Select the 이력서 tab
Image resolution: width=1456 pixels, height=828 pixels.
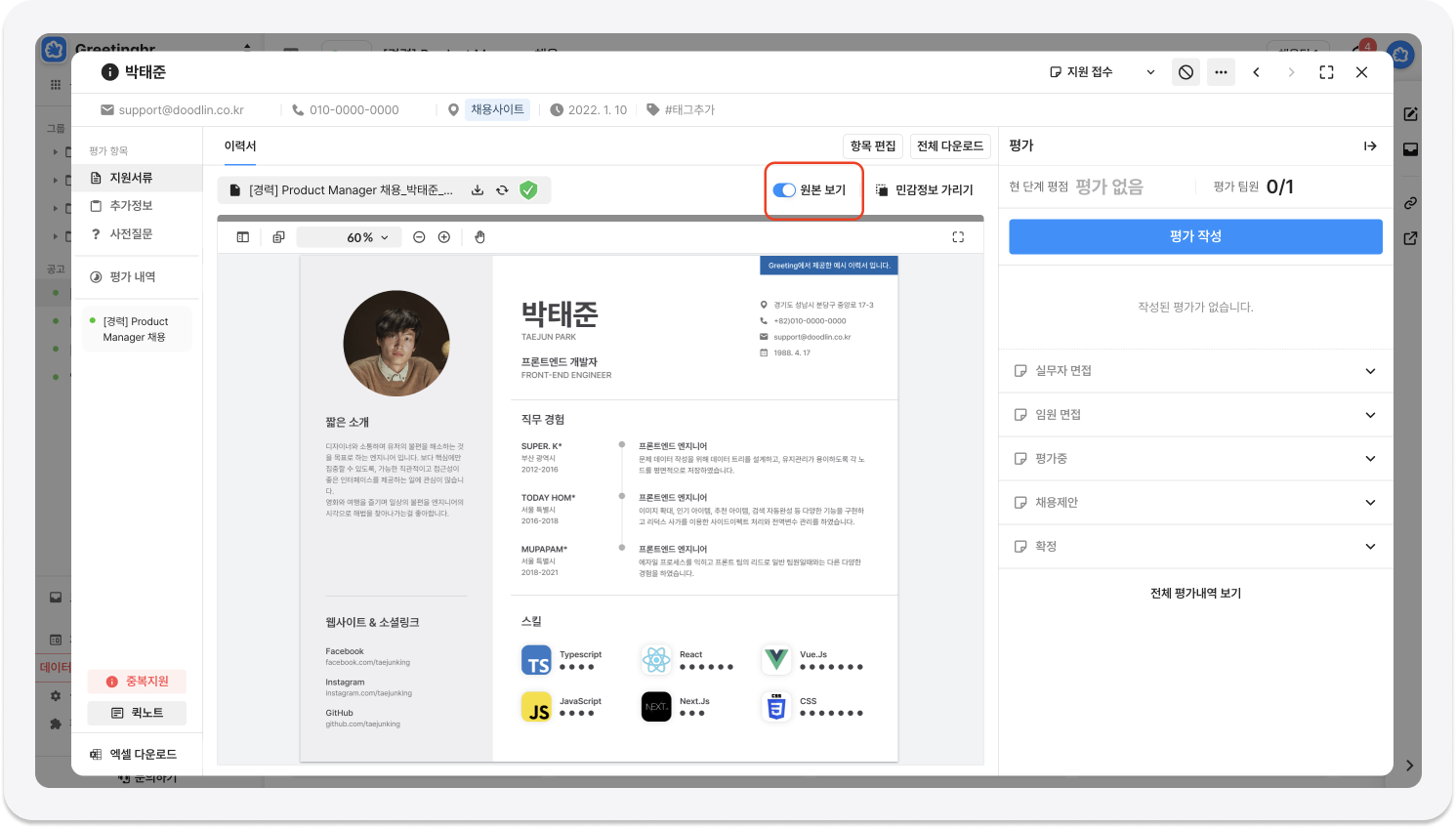coord(240,146)
